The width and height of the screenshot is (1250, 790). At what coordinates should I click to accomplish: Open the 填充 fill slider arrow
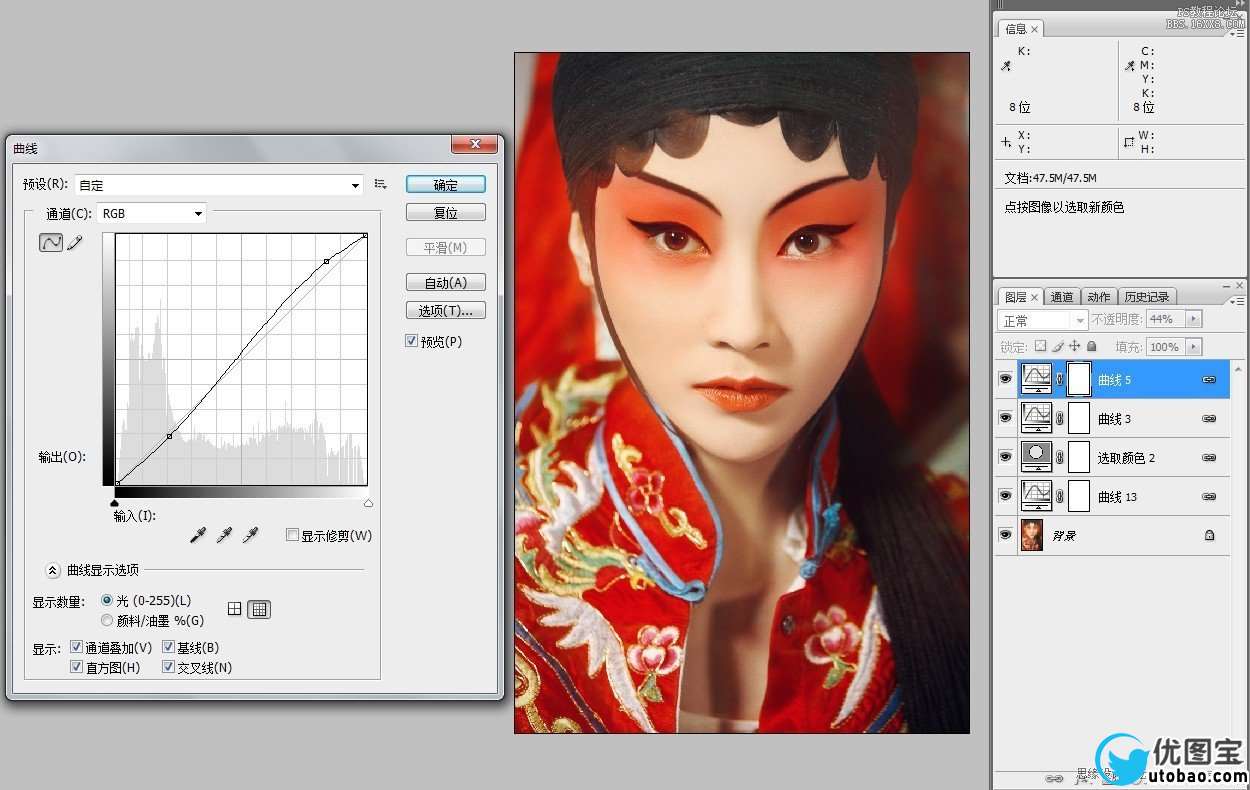coord(1195,347)
